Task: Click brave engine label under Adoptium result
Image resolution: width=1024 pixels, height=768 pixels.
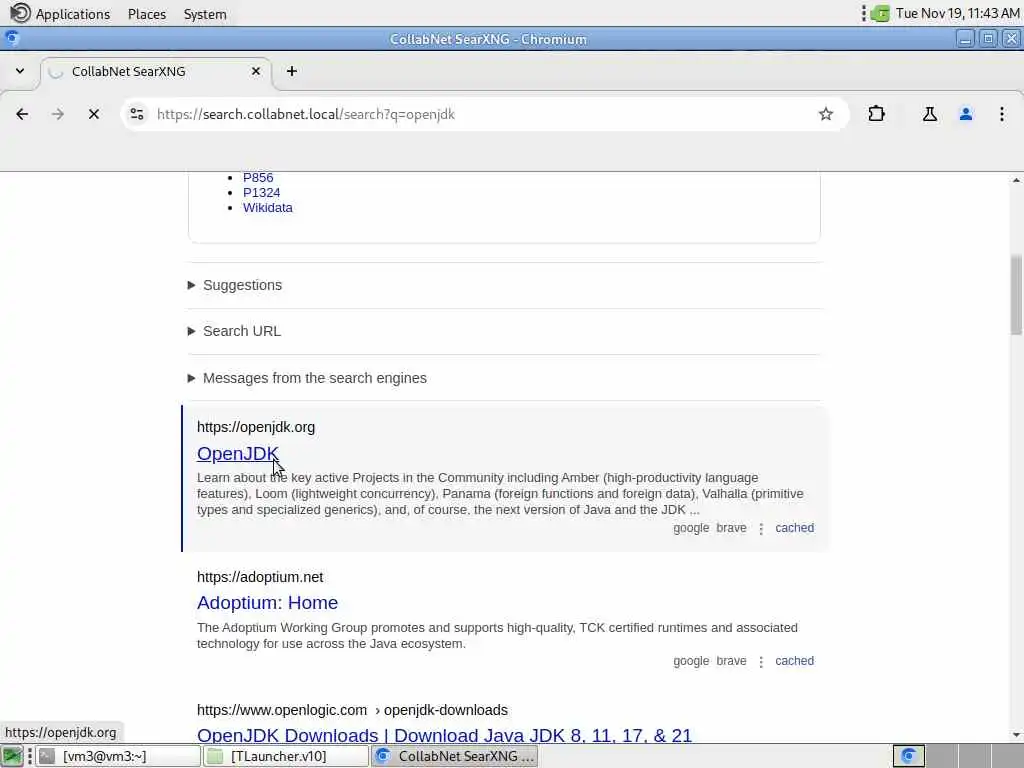Action: 731,661
